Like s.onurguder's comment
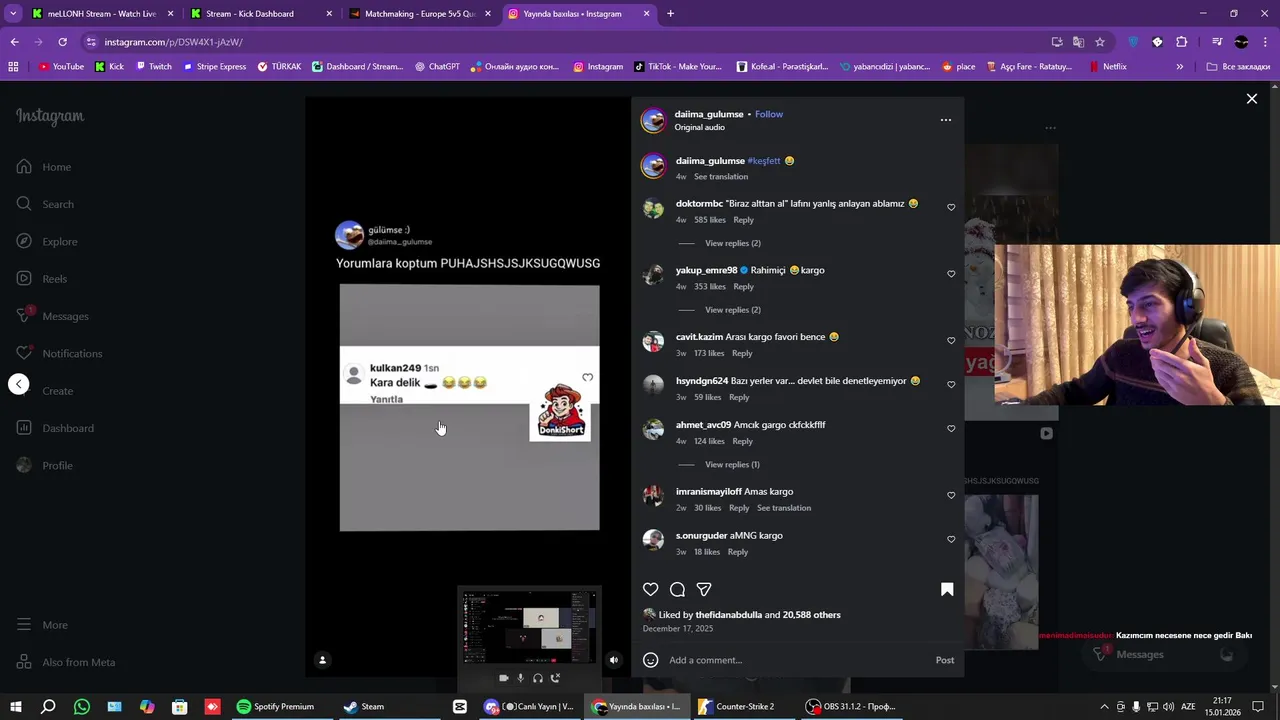1280x720 pixels. (951, 540)
